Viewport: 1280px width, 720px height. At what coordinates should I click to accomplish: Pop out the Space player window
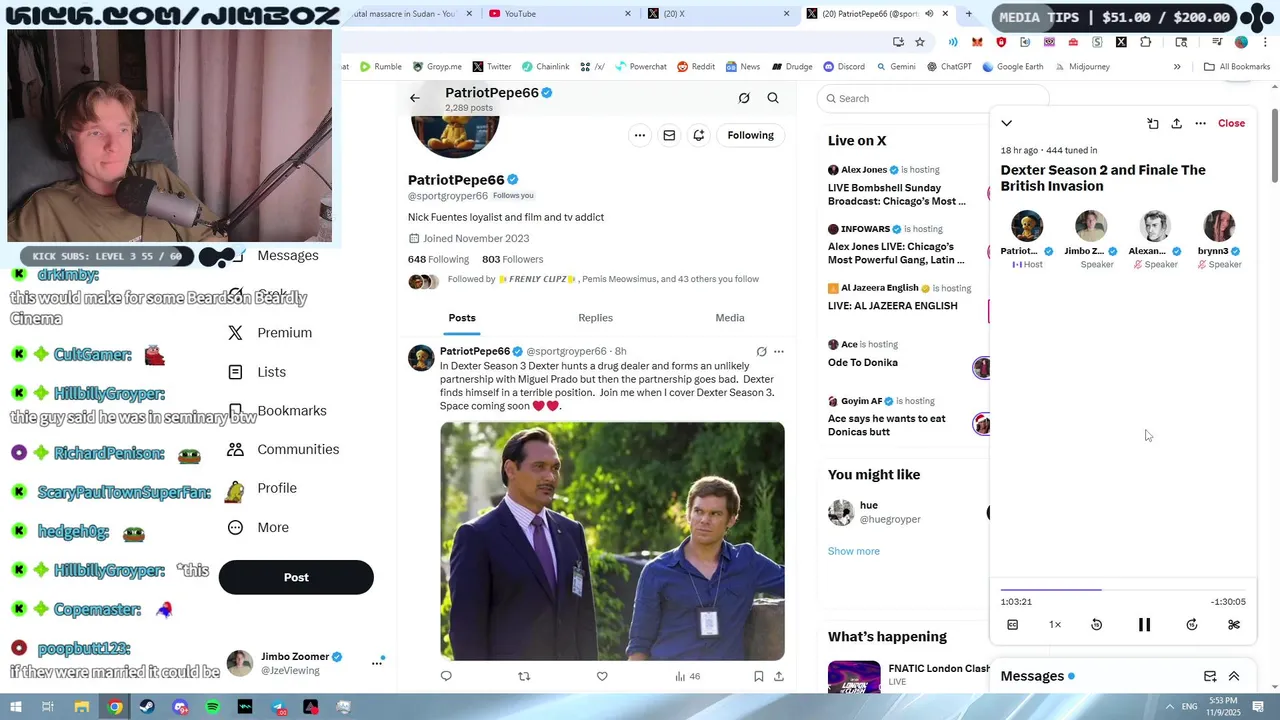[x=1153, y=124]
